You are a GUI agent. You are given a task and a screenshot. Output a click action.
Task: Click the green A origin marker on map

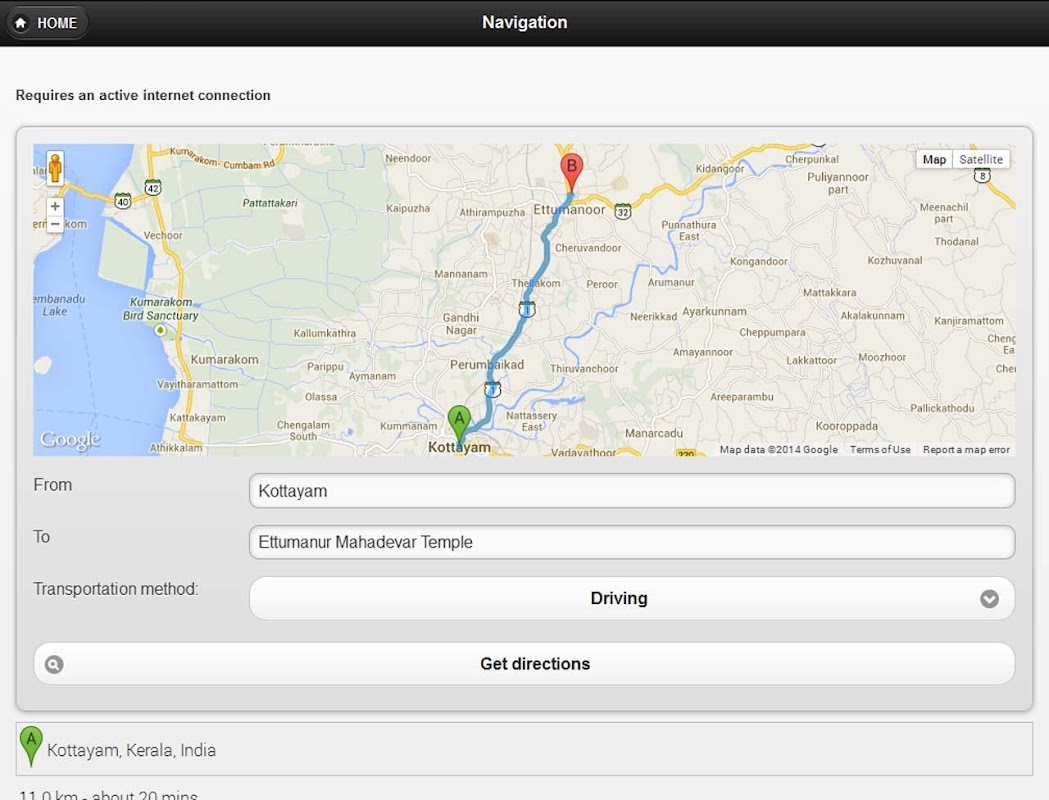click(x=459, y=425)
